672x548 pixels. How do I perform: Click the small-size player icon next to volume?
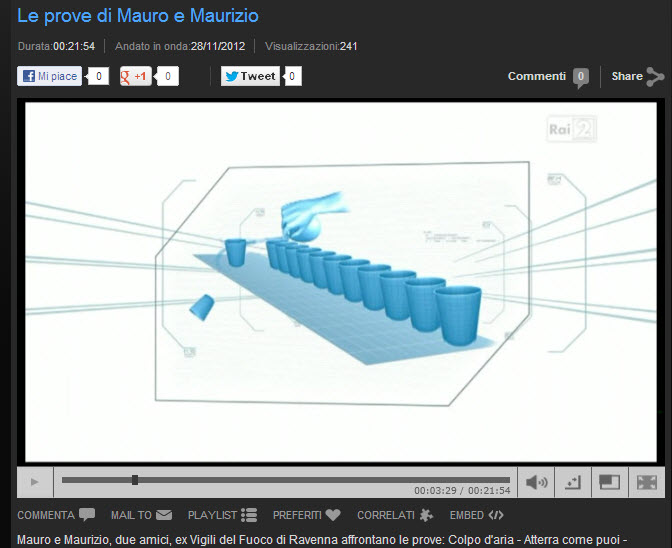point(573,482)
